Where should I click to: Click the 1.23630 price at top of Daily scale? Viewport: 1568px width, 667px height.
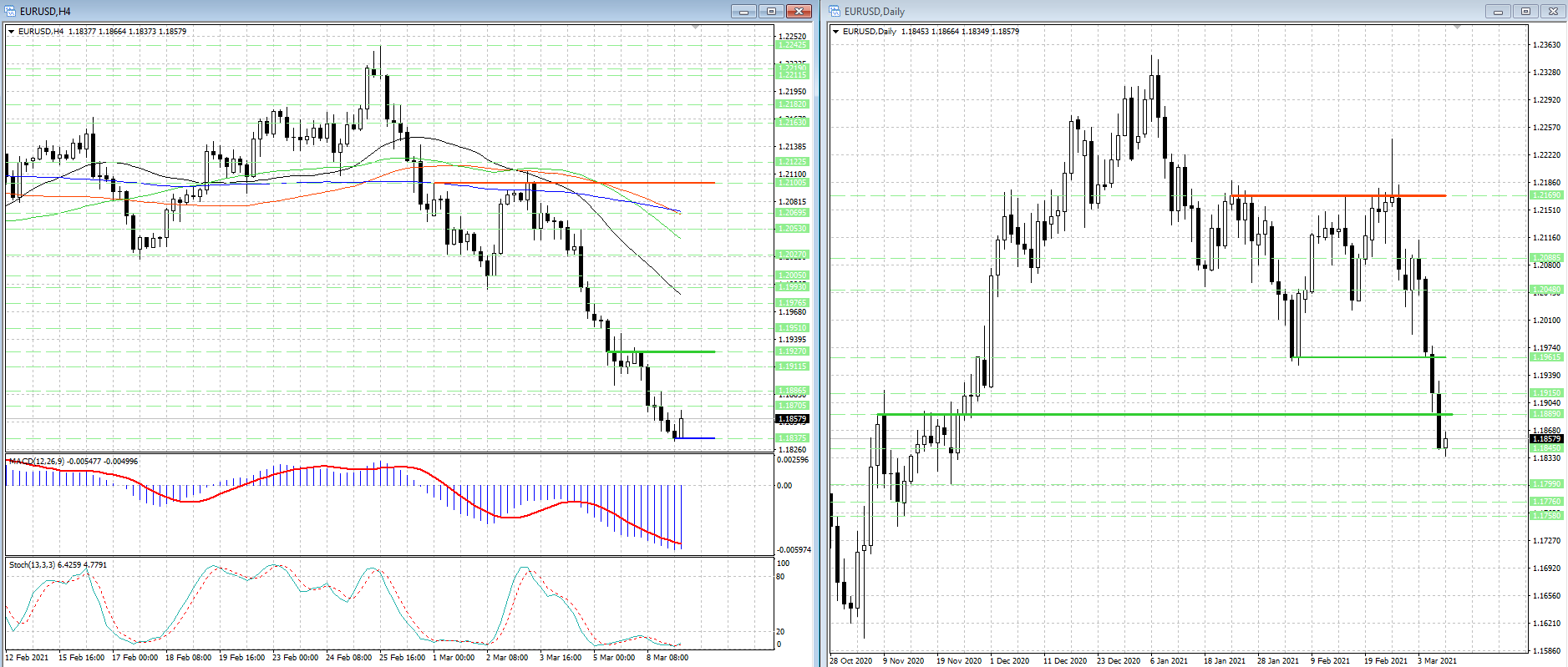pyautogui.click(x=1546, y=45)
